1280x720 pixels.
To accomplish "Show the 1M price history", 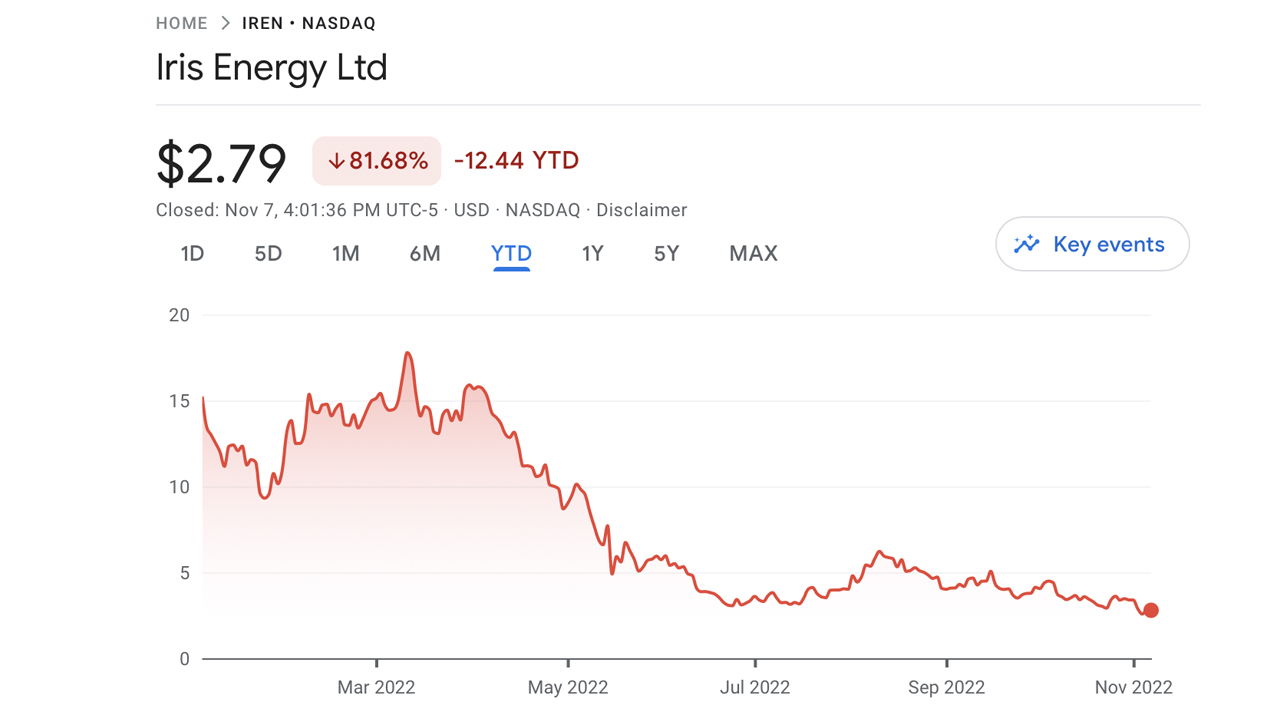I will pos(346,254).
